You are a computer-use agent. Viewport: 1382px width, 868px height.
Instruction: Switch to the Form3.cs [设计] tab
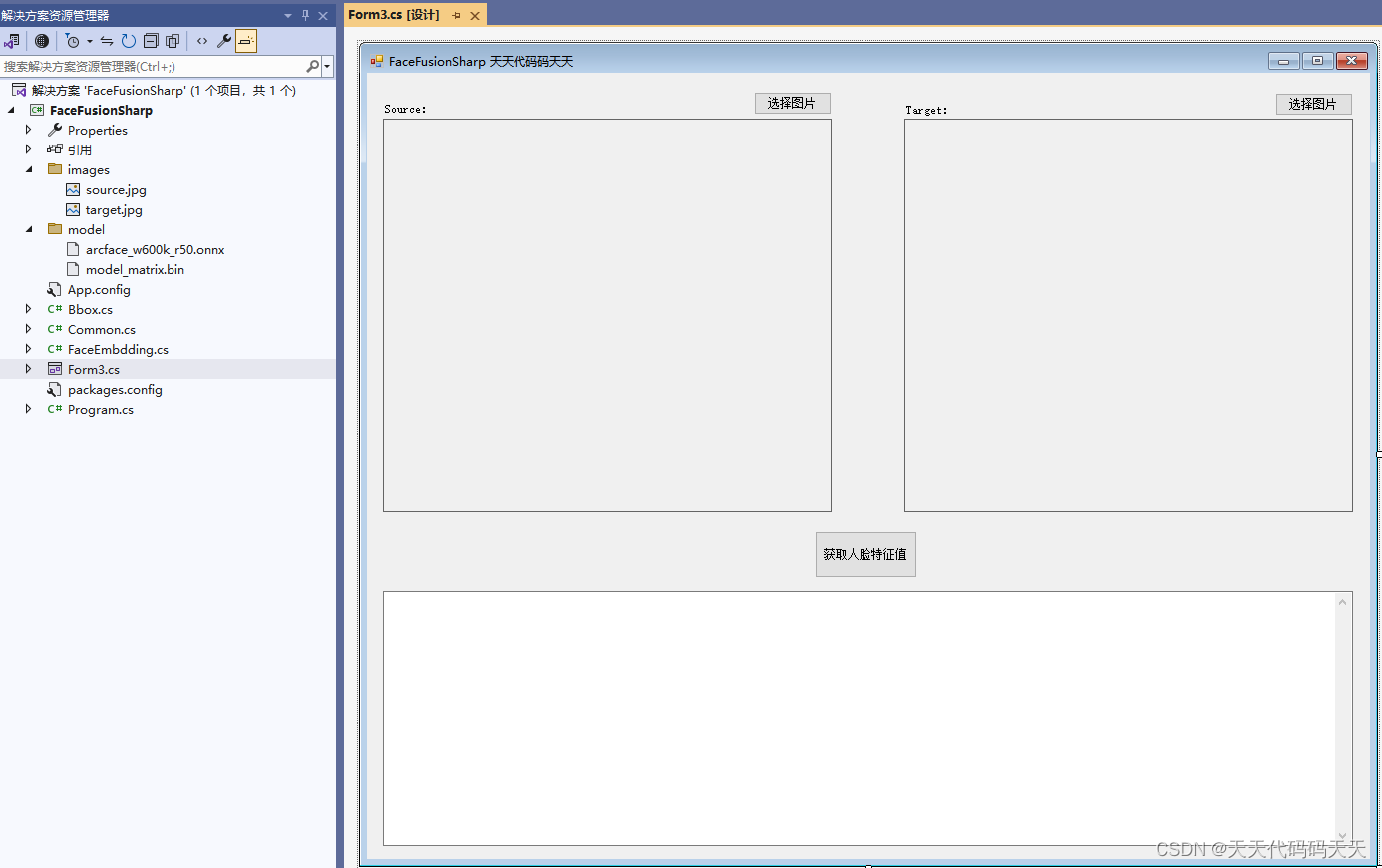tap(394, 15)
